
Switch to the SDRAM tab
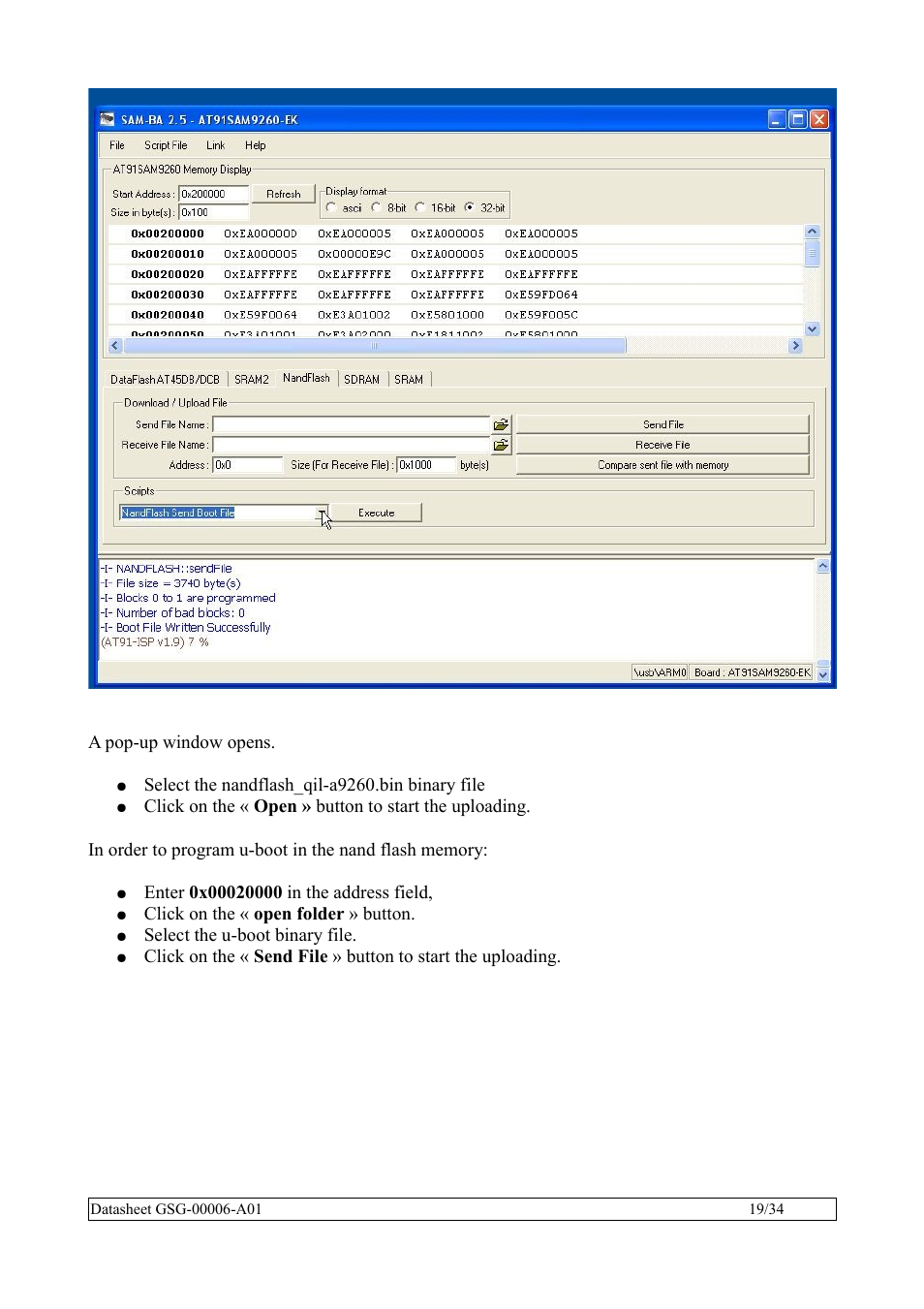coord(361,380)
